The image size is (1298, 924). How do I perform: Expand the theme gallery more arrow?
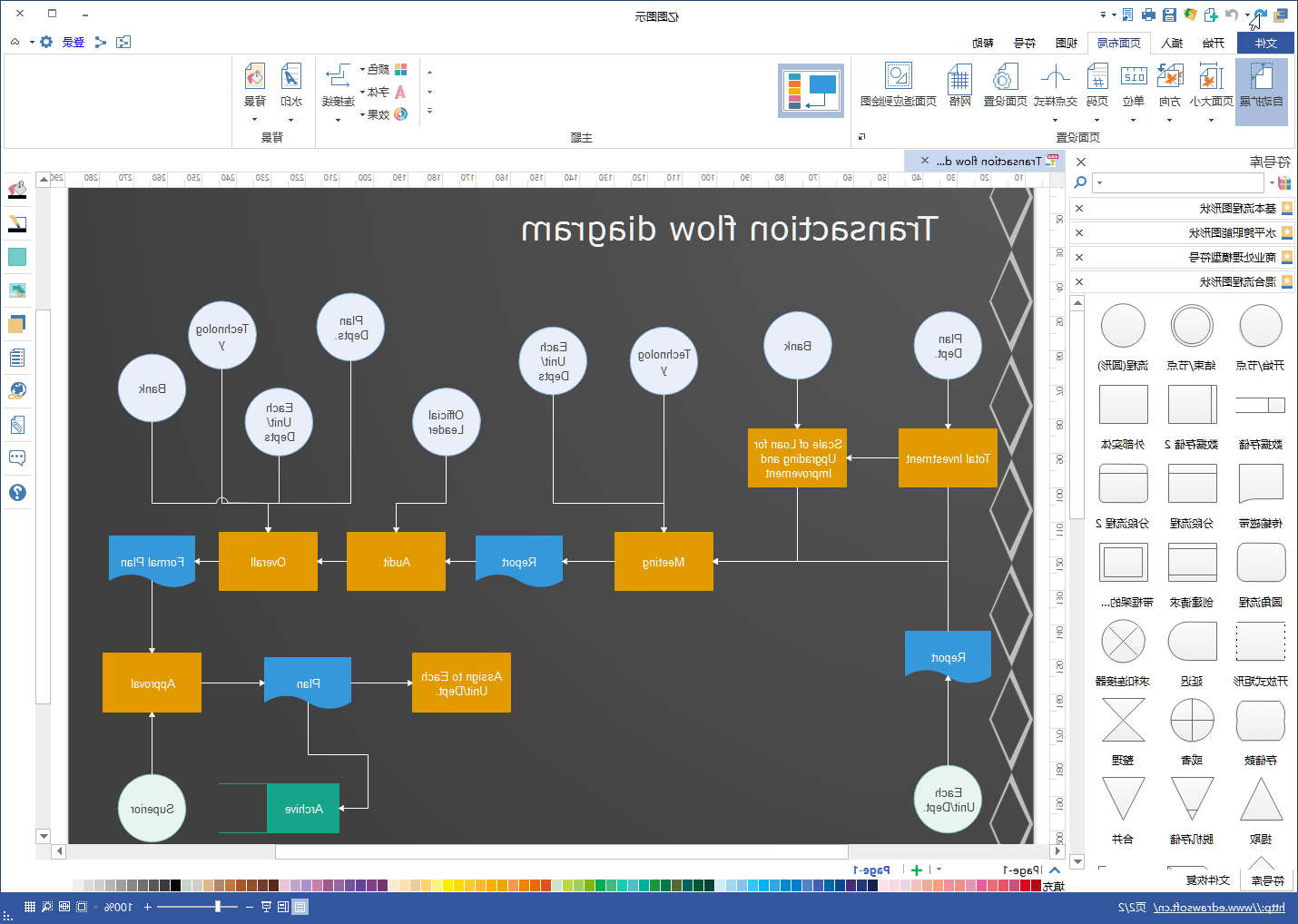pyautogui.click(x=429, y=112)
